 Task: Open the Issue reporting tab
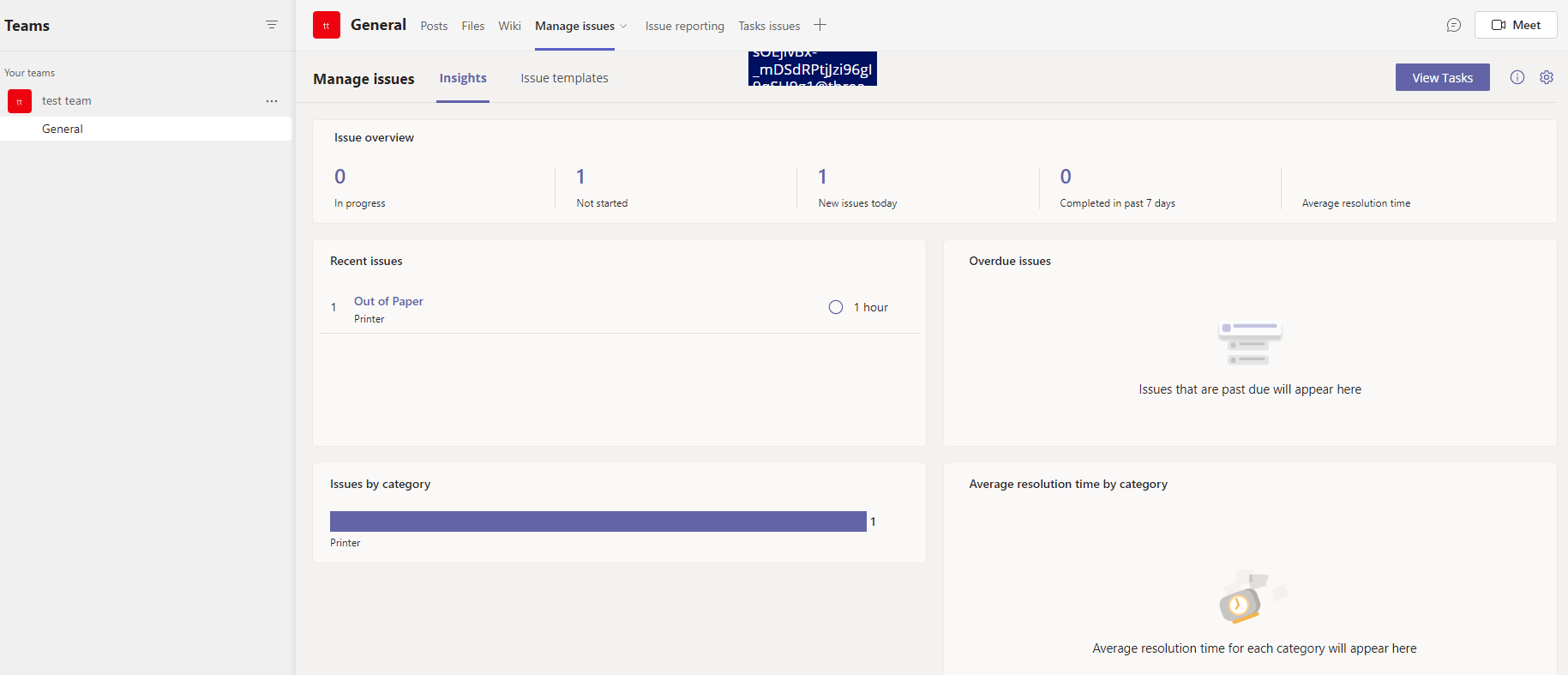point(685,26)
